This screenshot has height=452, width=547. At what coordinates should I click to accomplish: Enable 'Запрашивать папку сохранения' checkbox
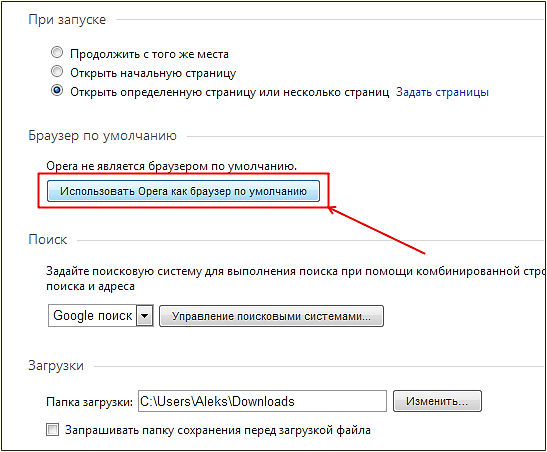(53, 429)
